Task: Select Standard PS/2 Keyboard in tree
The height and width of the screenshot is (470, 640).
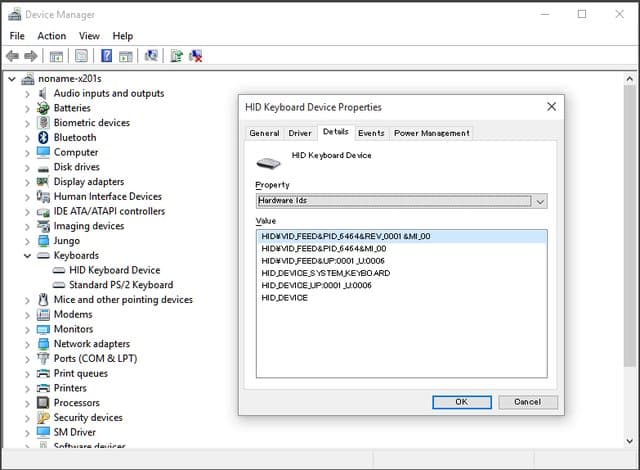Action: tap(121, 285)
